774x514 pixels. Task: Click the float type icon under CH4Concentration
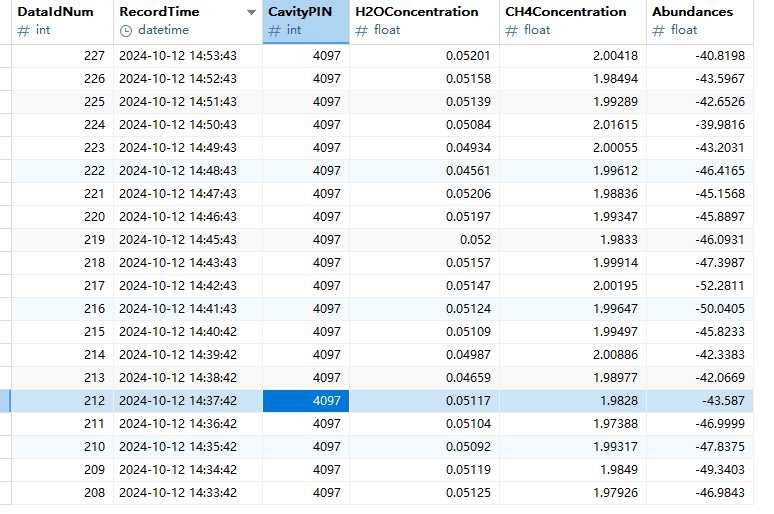[511, 31]
